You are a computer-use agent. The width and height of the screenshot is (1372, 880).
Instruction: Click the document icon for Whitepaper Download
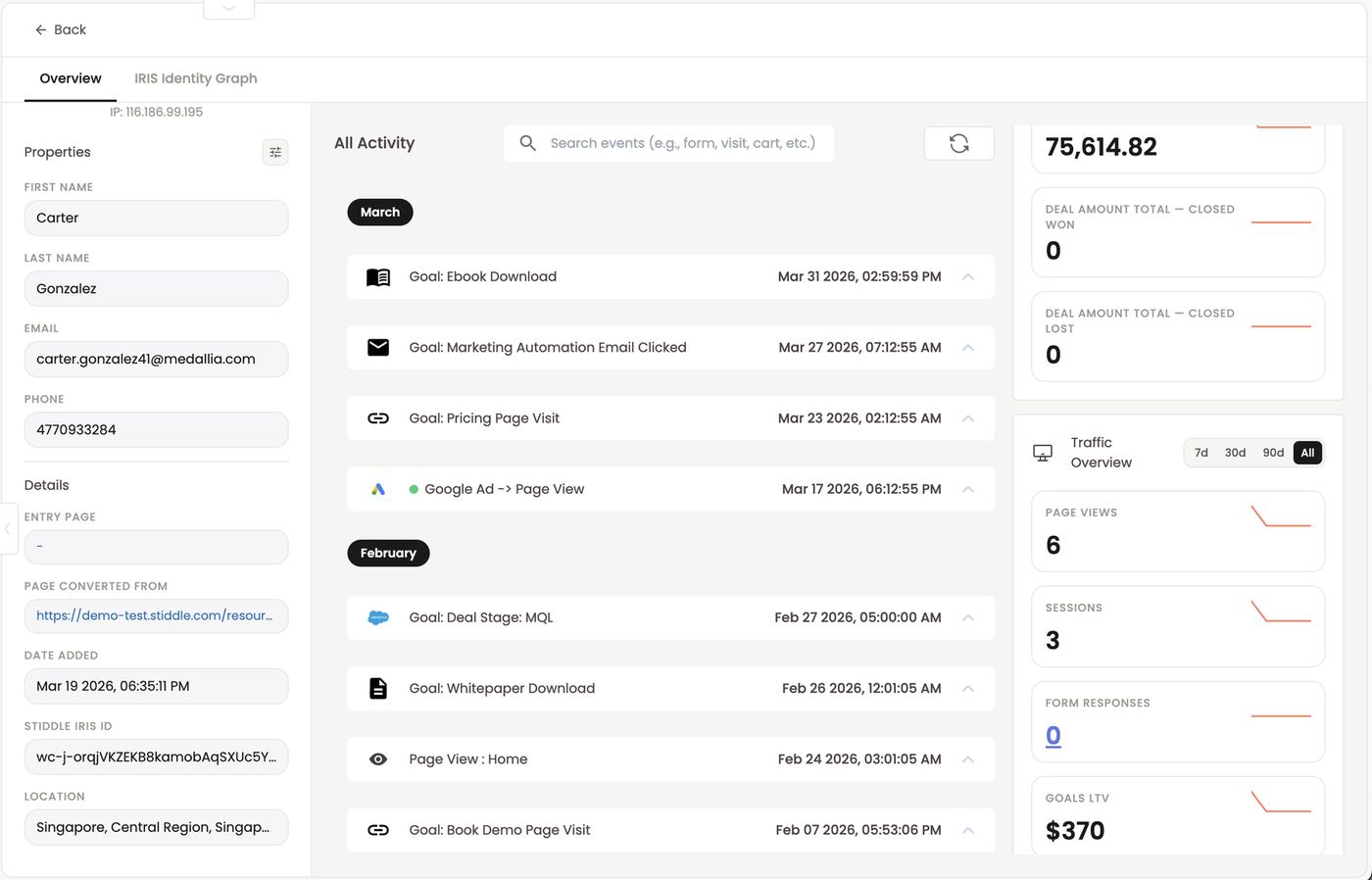[x=378, y=688]
